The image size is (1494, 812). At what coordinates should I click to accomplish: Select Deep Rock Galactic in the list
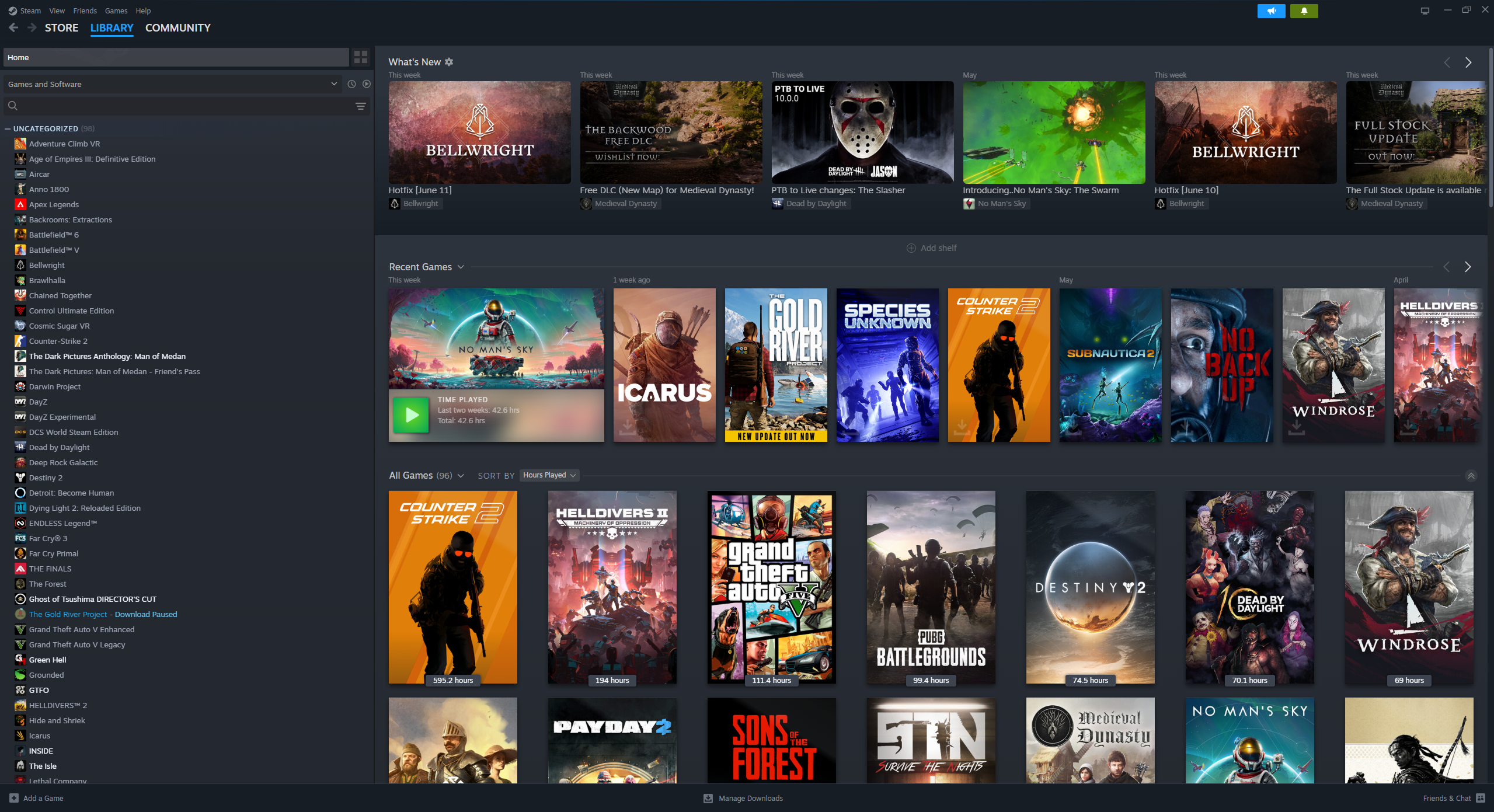pyautogui.click(x=63, y=462)
